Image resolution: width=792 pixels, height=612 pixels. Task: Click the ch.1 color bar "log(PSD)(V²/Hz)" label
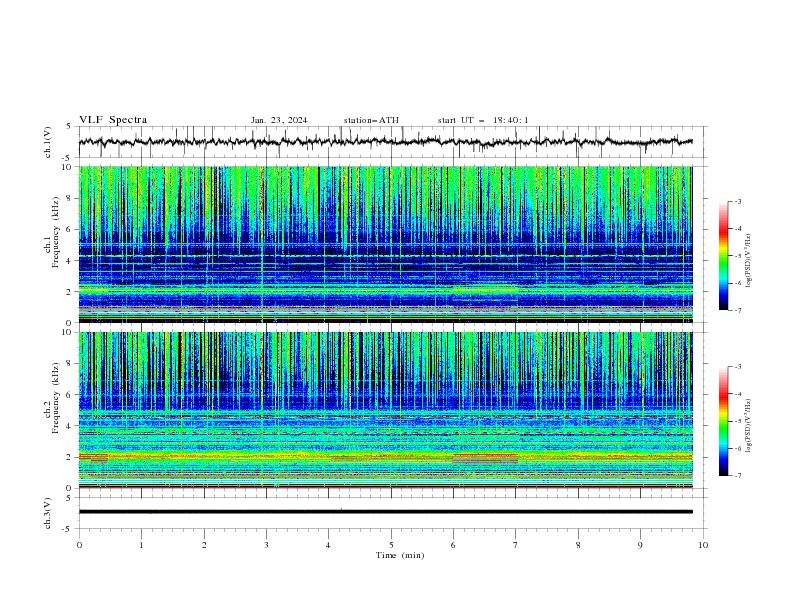(748, 261)
